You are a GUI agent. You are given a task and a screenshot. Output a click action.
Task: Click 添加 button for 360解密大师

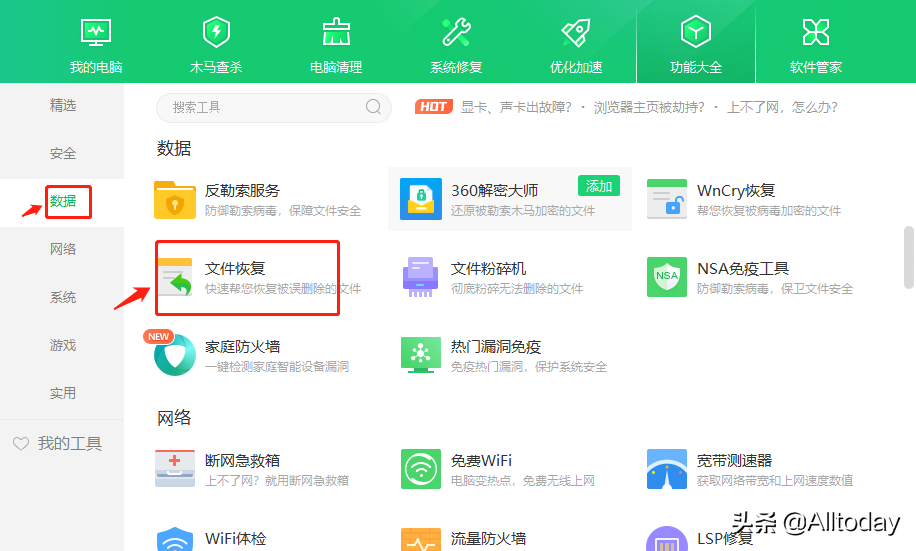point(599,186)
